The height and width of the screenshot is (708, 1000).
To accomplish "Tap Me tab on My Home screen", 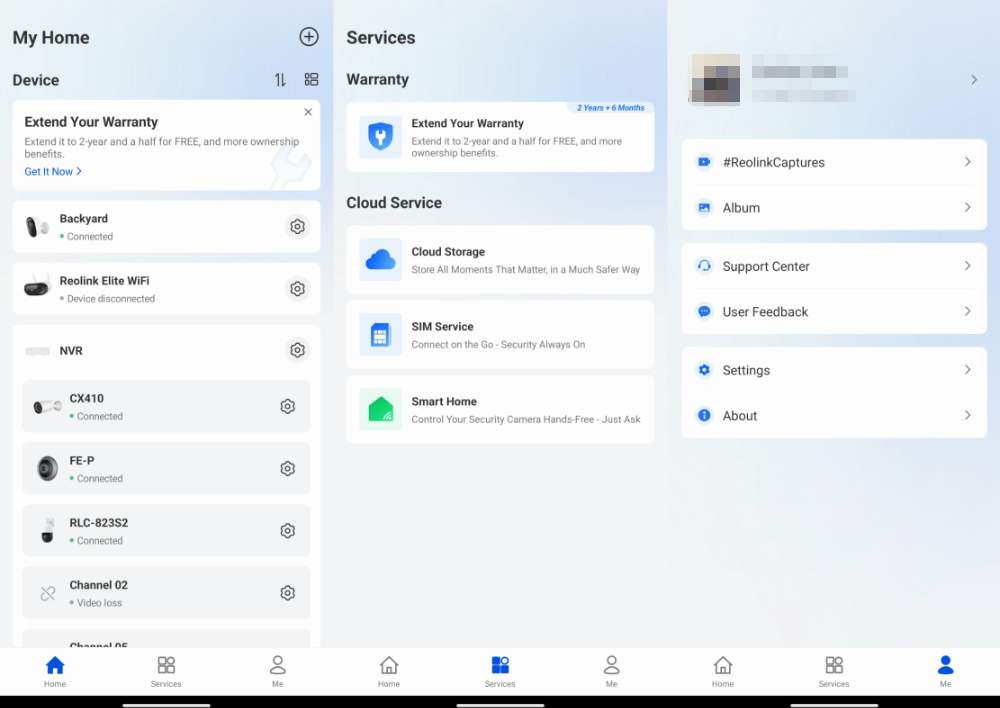I will (277, 672).
